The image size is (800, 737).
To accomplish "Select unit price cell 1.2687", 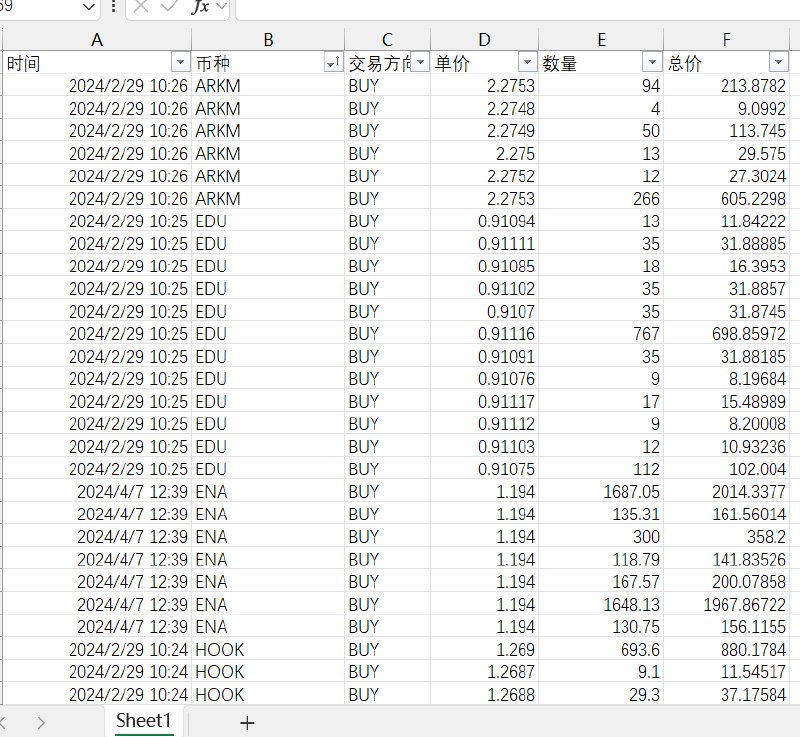I will pos(484,671).
